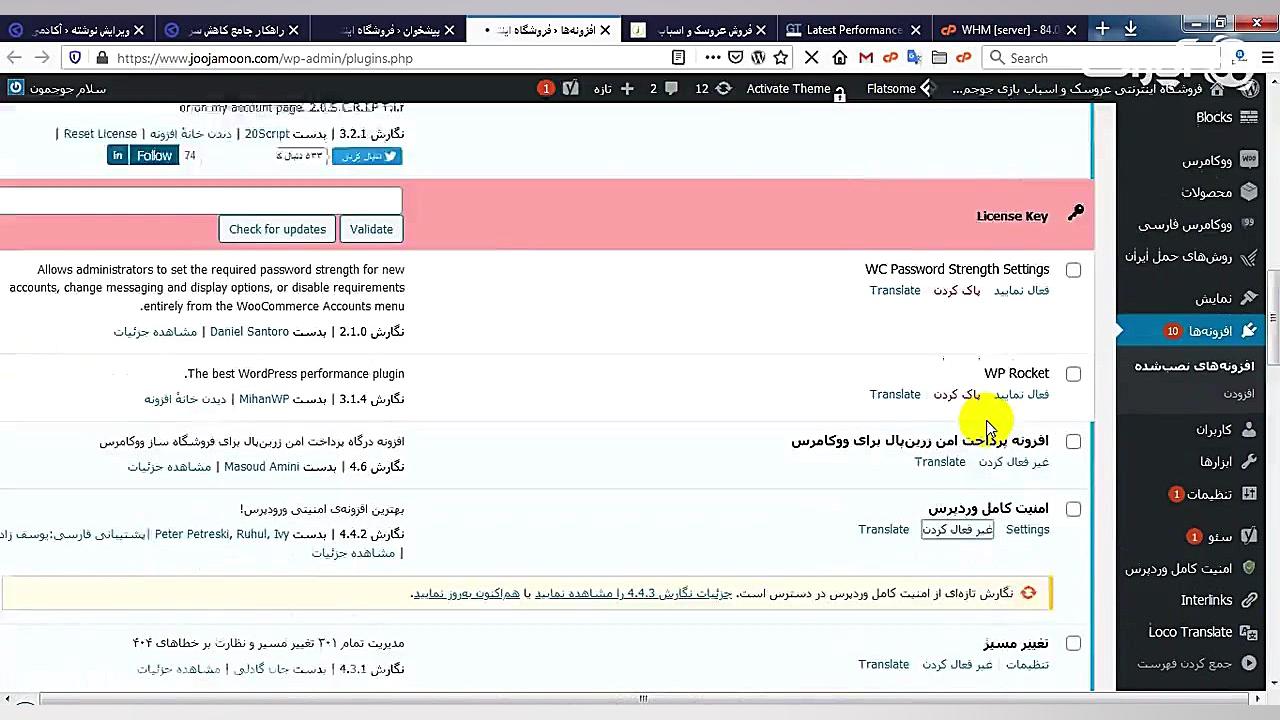The width and height of the screenshot is (1280, 720).
Task: Click the افزونه‌ها plugins plug icon
Action: (x=1249, y=330)
